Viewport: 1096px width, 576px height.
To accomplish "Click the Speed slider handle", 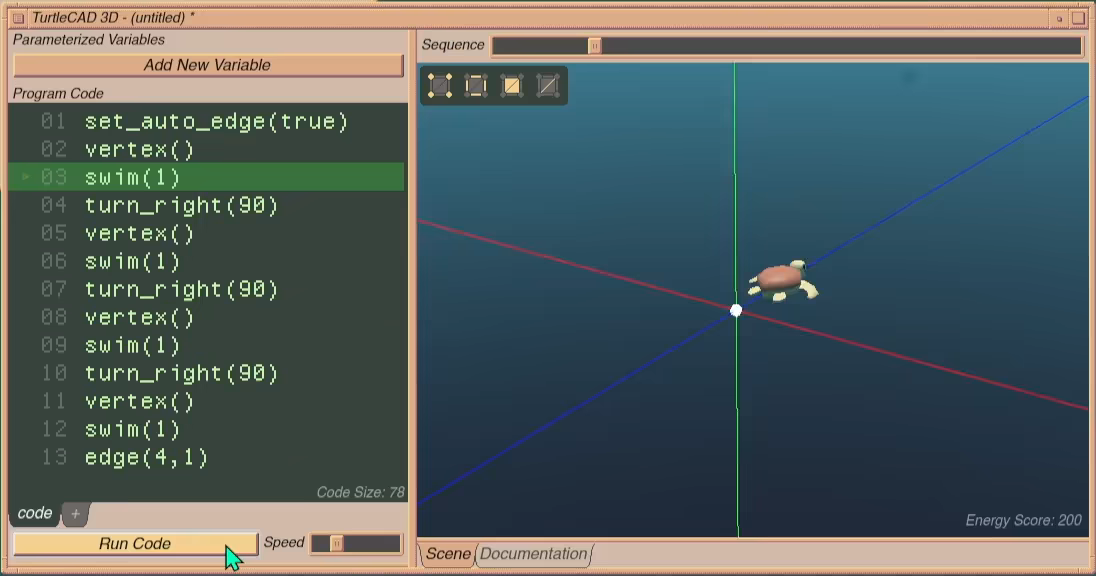I will tap(336, 543).
